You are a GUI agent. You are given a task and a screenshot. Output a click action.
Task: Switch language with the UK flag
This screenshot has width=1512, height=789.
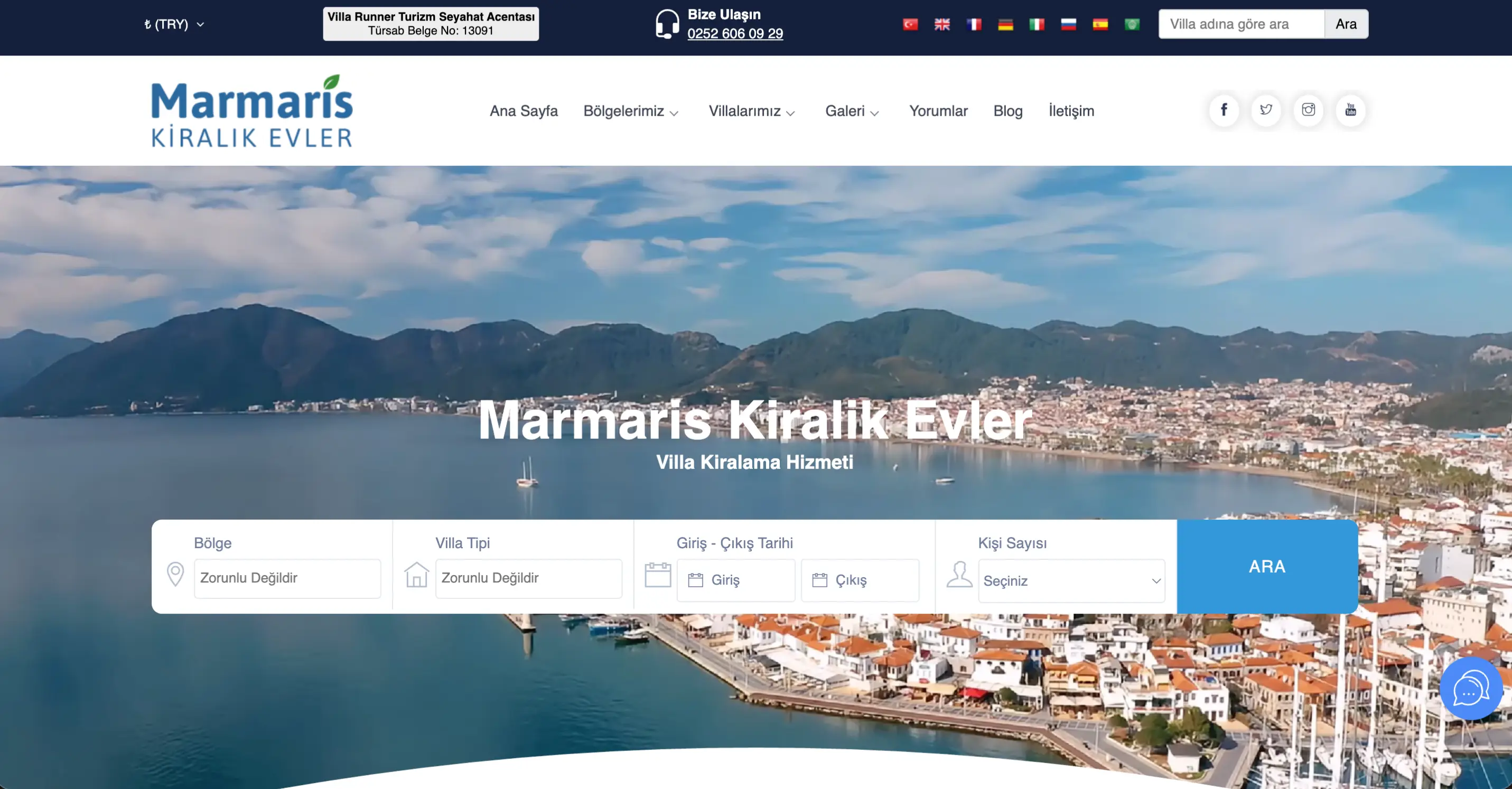click(942, 24)
